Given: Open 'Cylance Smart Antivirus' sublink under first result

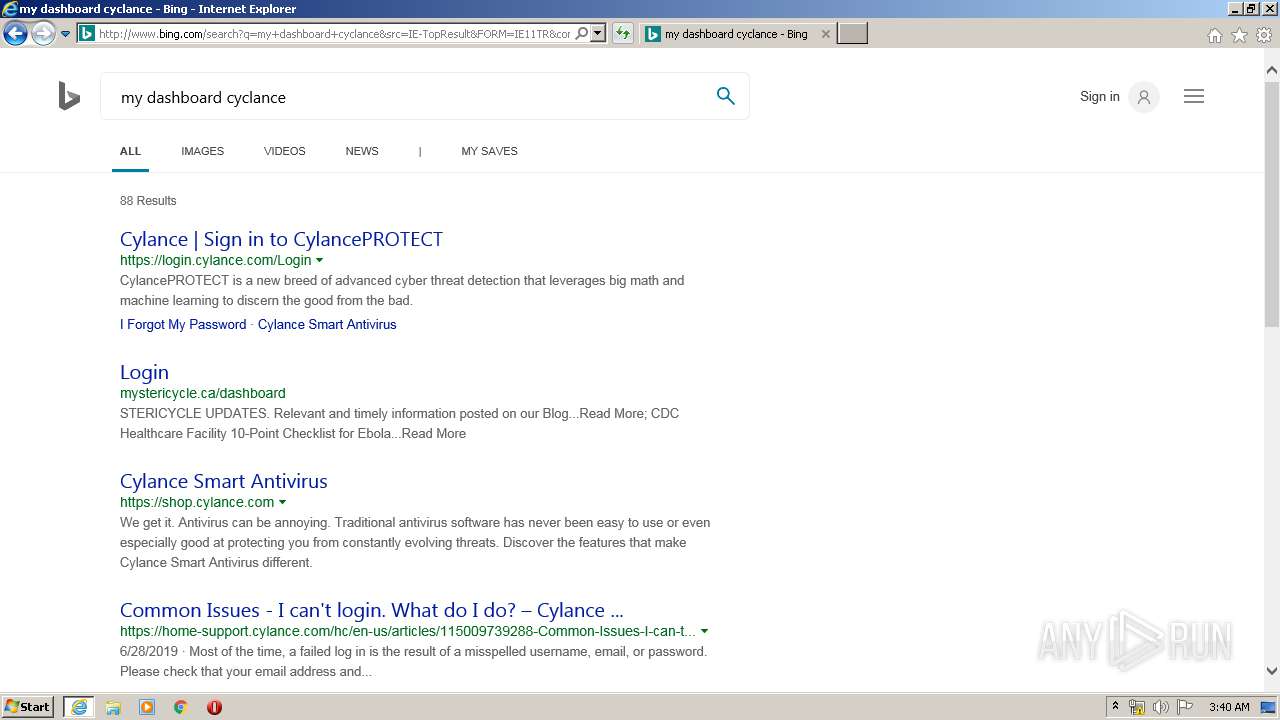Looking at the screenshot, I should click(x=327, y=325).
